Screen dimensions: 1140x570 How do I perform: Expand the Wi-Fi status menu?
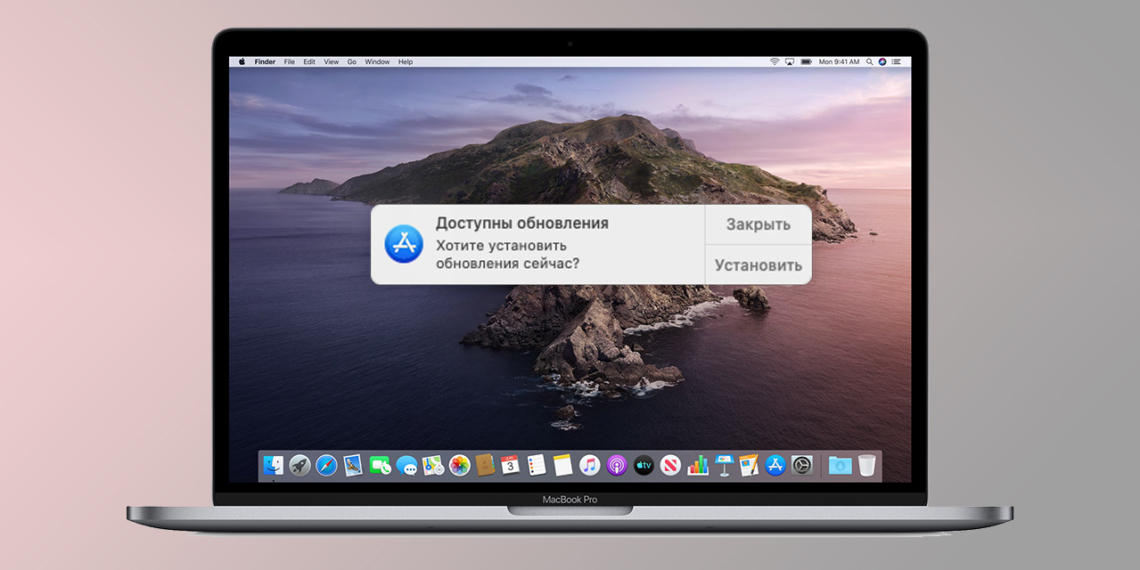(x=774, y=62)
